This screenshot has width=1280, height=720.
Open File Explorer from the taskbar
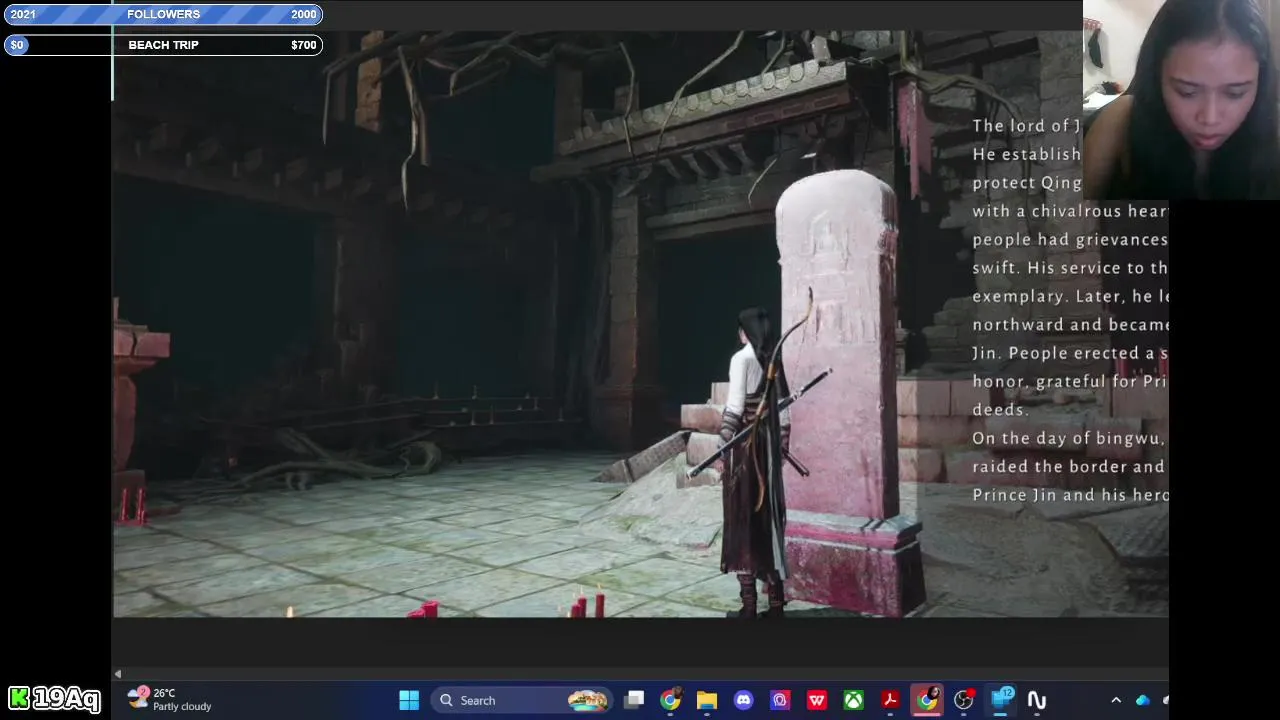tap(707, 700)
